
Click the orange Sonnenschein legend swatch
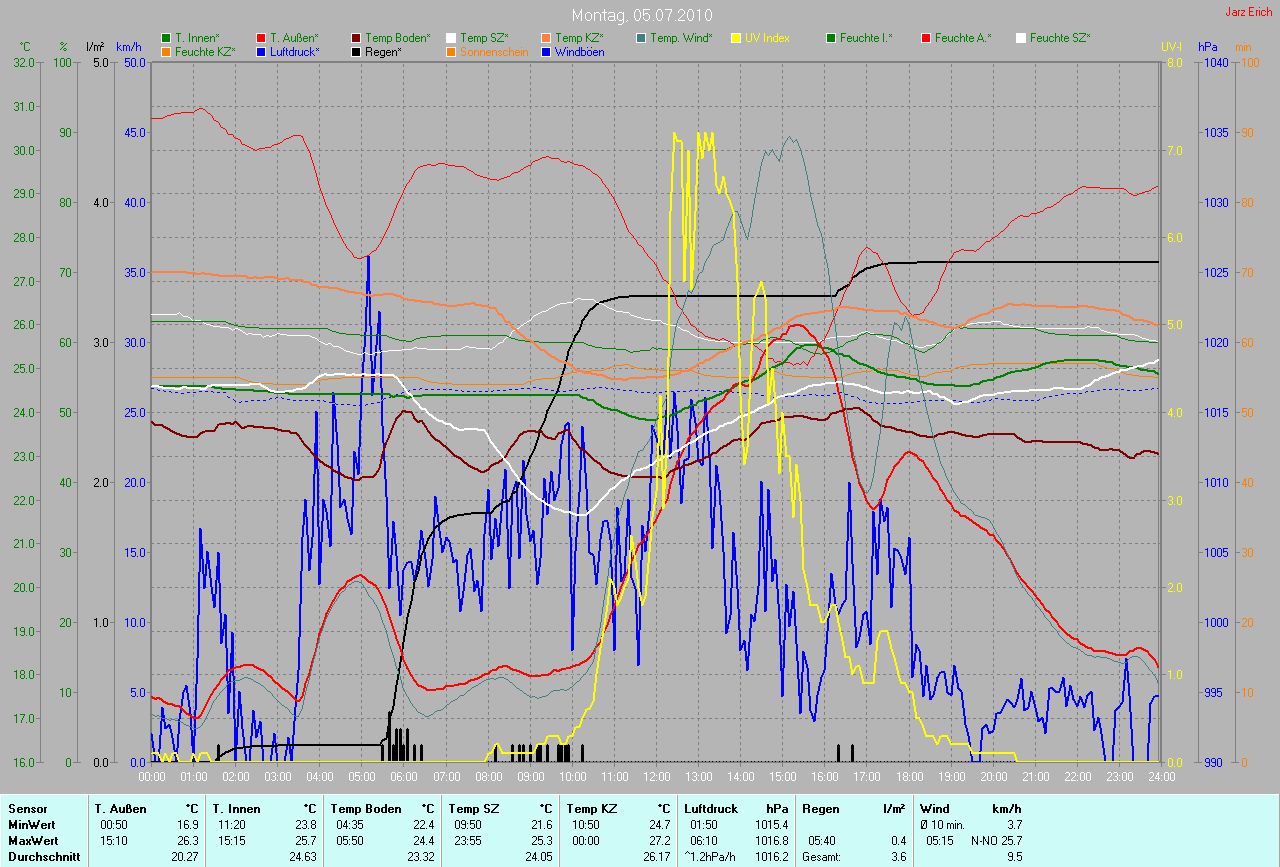pyautogui.click(x=451, y=51)
